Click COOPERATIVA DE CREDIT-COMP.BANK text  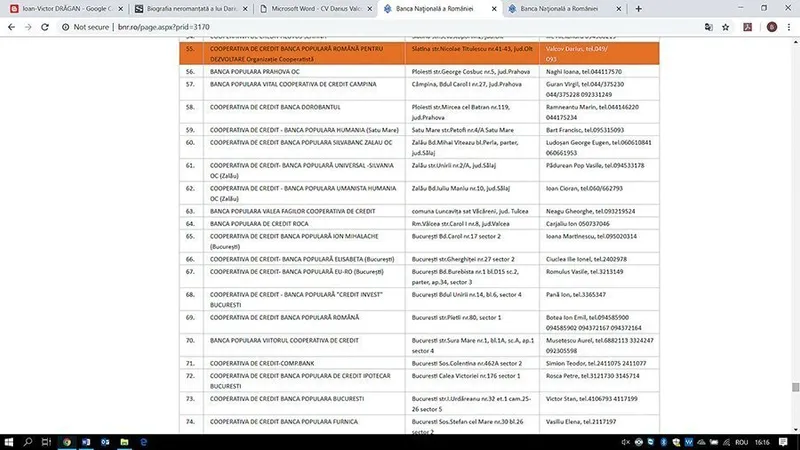[x=262, y=363]
